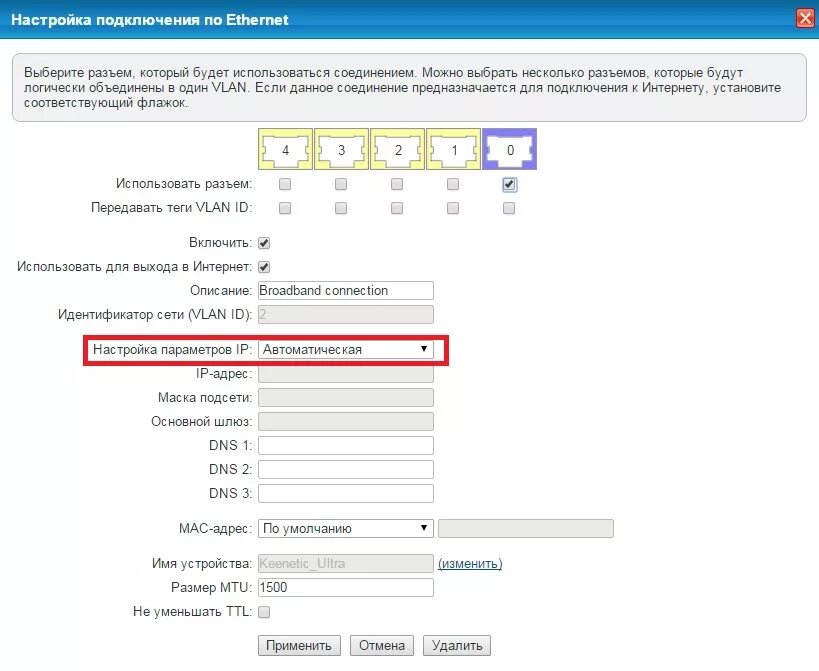Enable VLAN ID tags for port 0
This screenshot has height=671, width=819.
[x=509, y=208]
